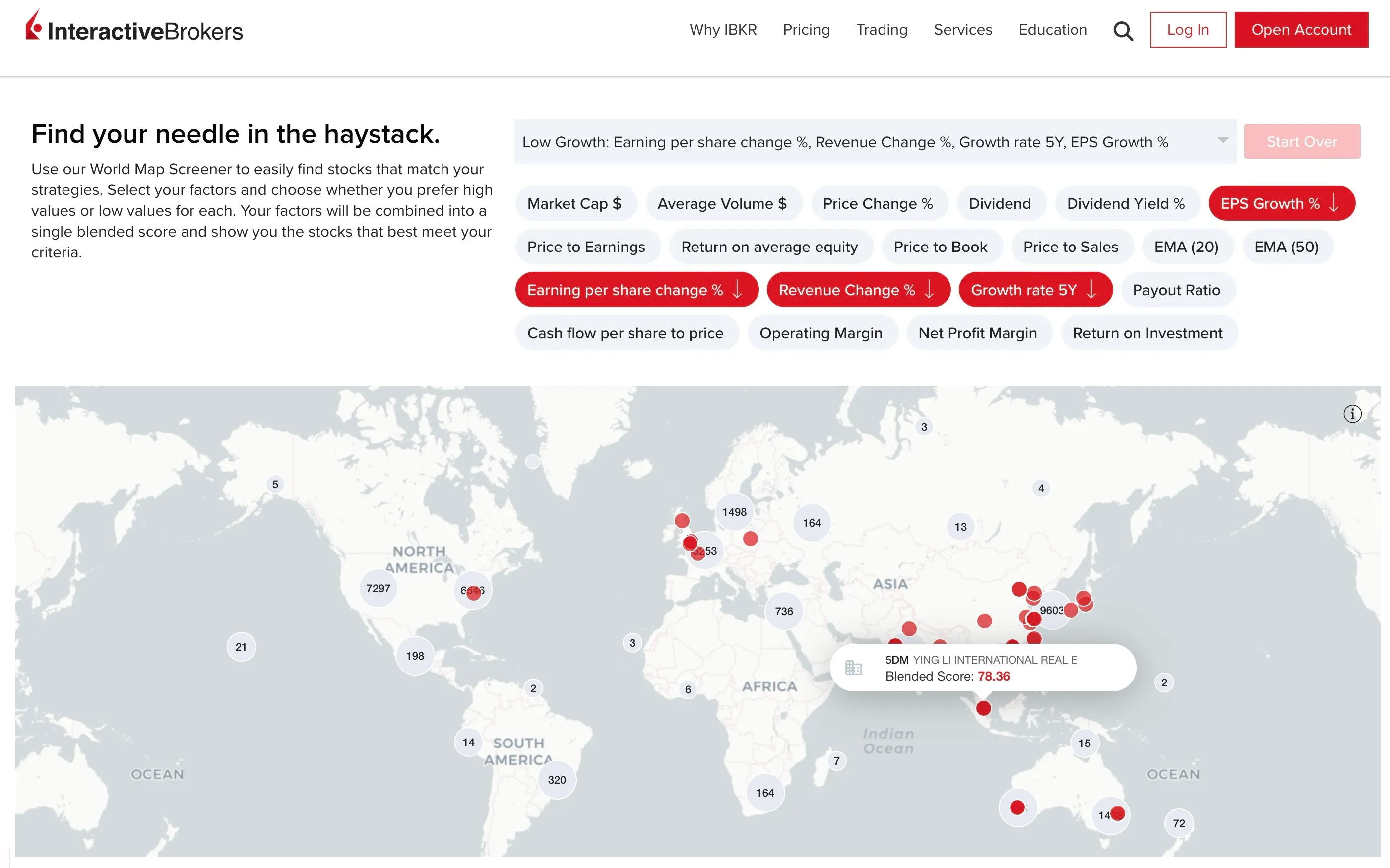1390x868 pixels.
Task: Expand the Low Growth strategy dropdown
Action: [x=875, y=141]
